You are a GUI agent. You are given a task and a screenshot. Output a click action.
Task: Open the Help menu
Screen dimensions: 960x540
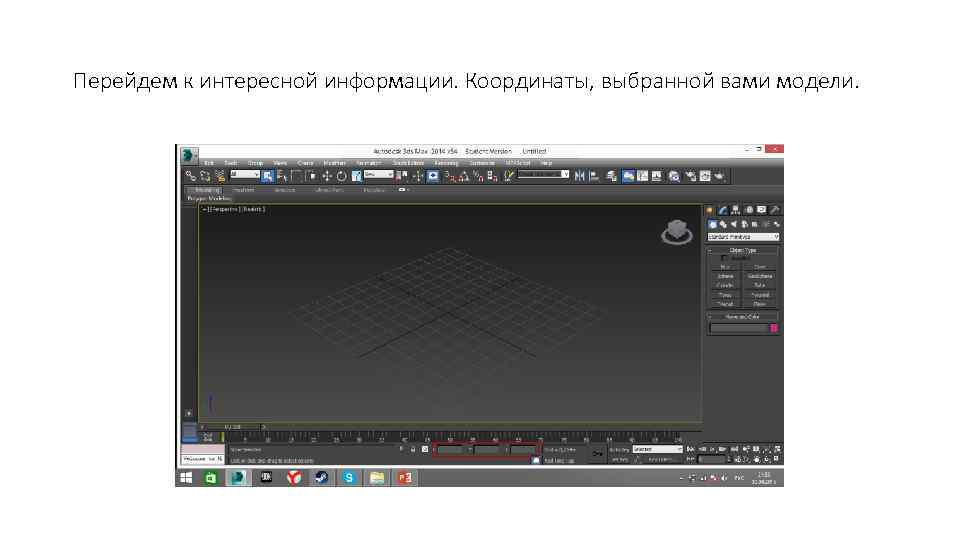click(546, 163)
